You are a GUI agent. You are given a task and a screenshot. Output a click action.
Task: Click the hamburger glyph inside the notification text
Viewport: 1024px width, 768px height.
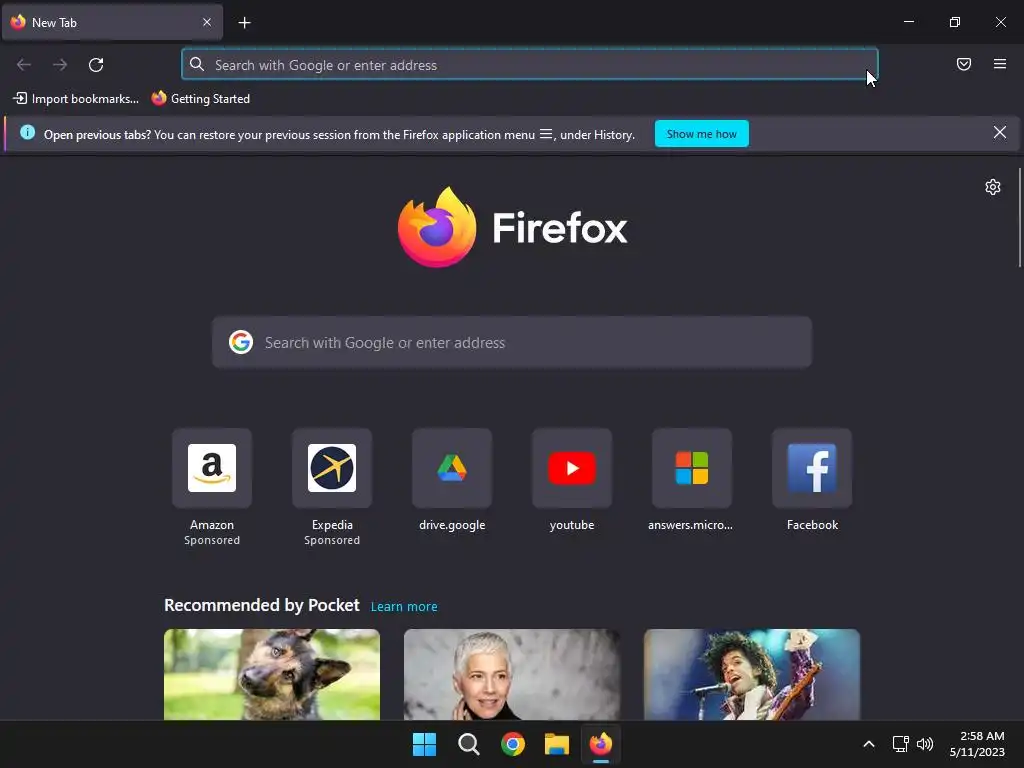click(x=545, y=134)
